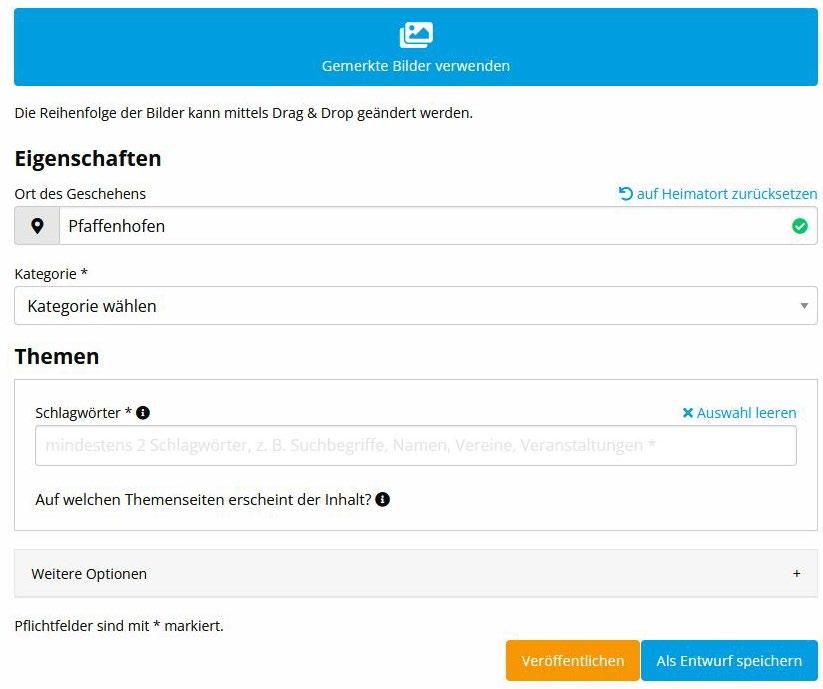Click the green checkmark validation icon
The width and height of the screenshot is (823, 689).
799,226
